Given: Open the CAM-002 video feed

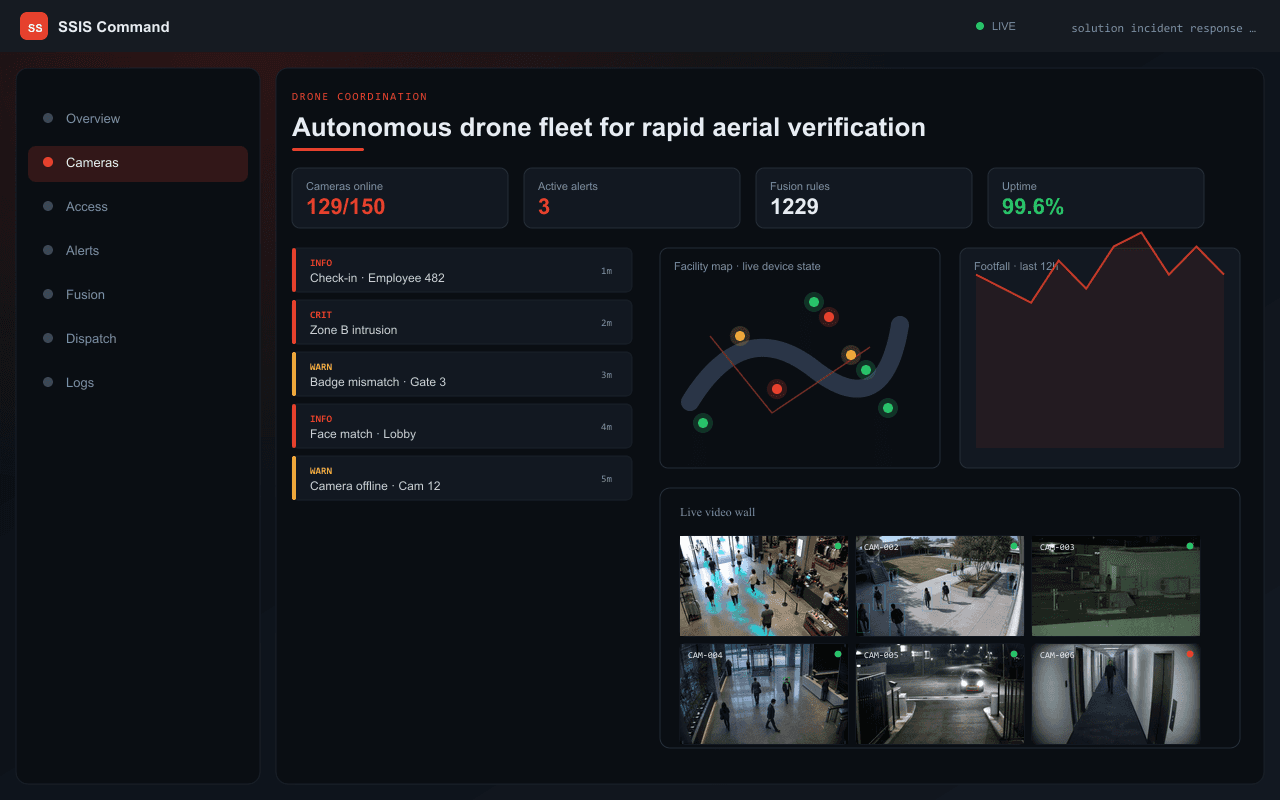Looking at the screenshot, I should (940, 586).
